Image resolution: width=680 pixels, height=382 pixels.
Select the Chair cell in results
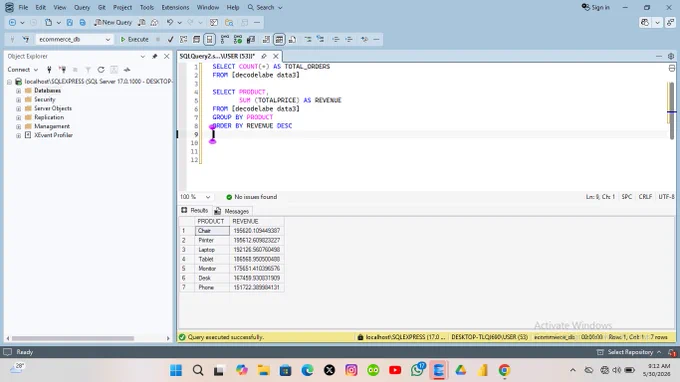[212, 231]
